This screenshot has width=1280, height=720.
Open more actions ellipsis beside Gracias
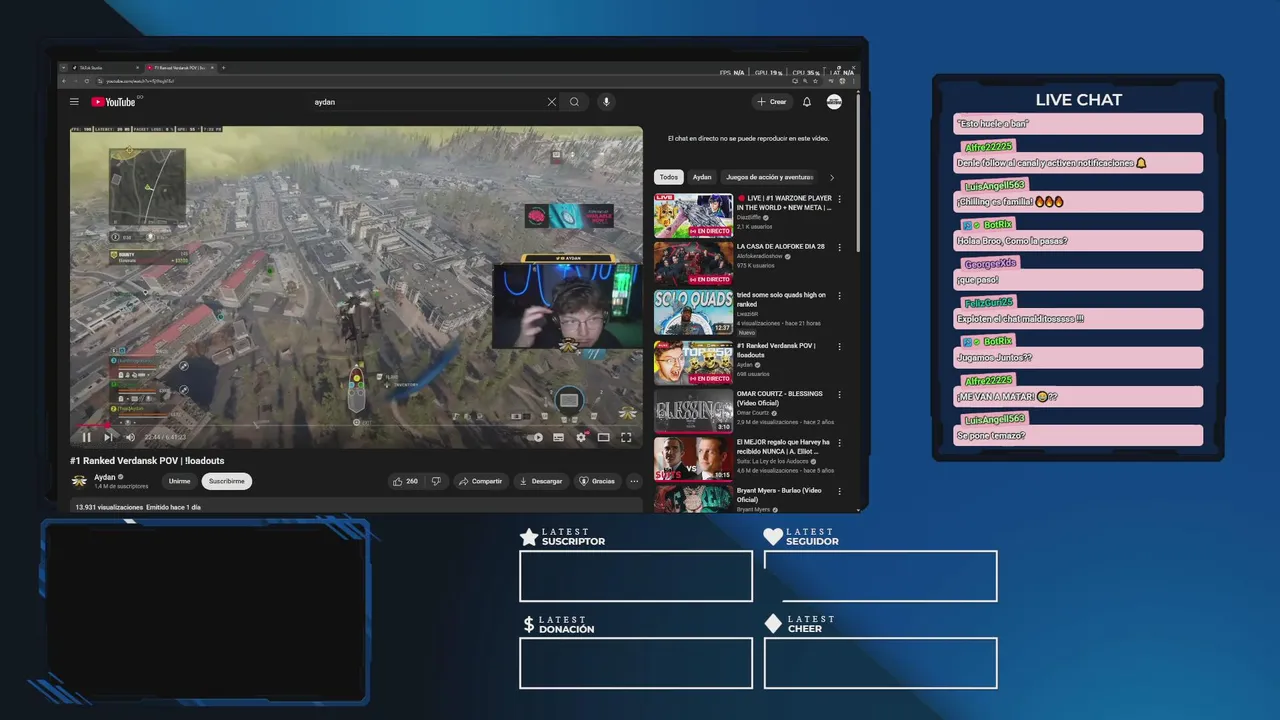tap(634, 481)
